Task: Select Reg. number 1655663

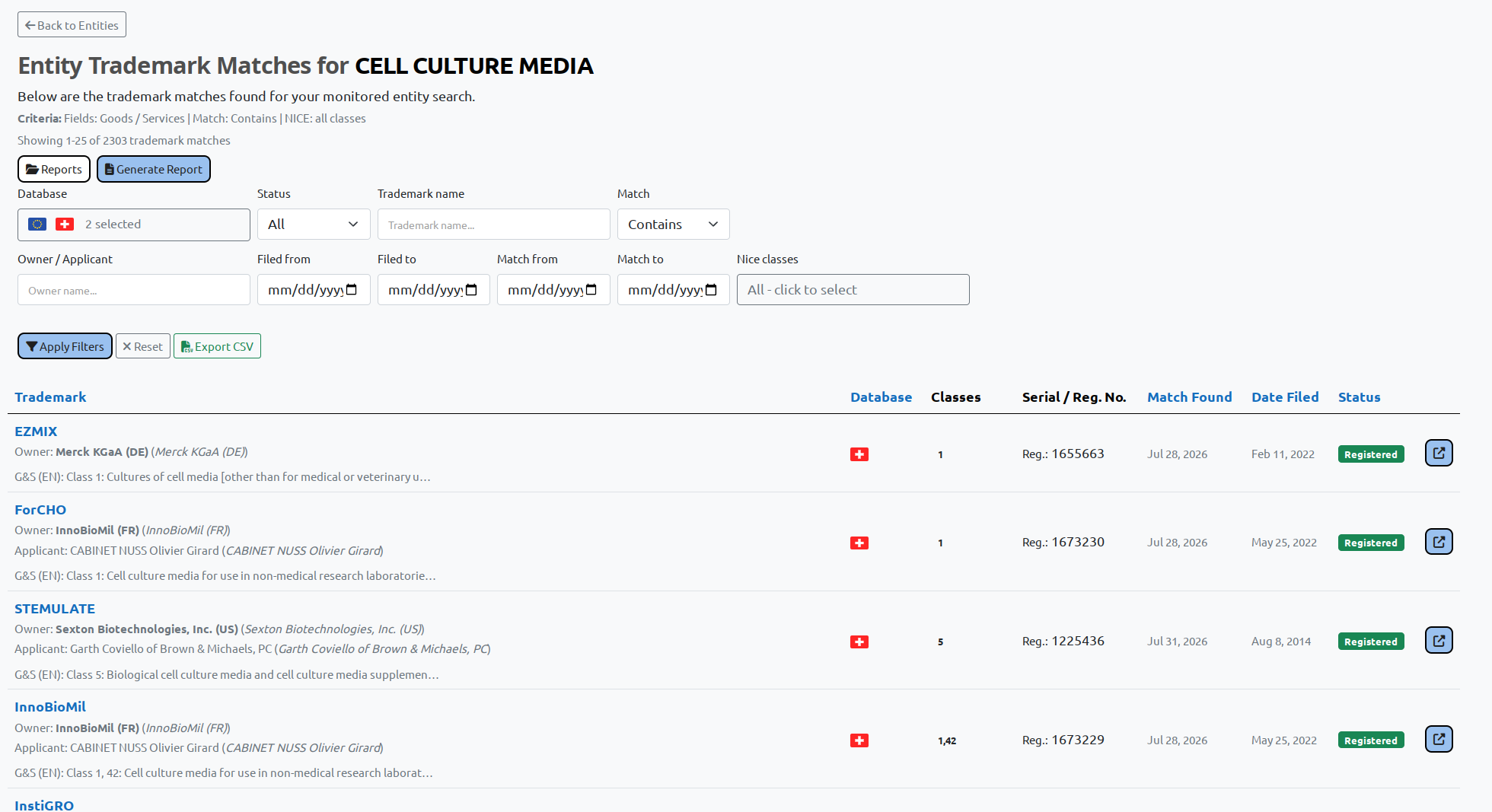Action: (1078, 454)
